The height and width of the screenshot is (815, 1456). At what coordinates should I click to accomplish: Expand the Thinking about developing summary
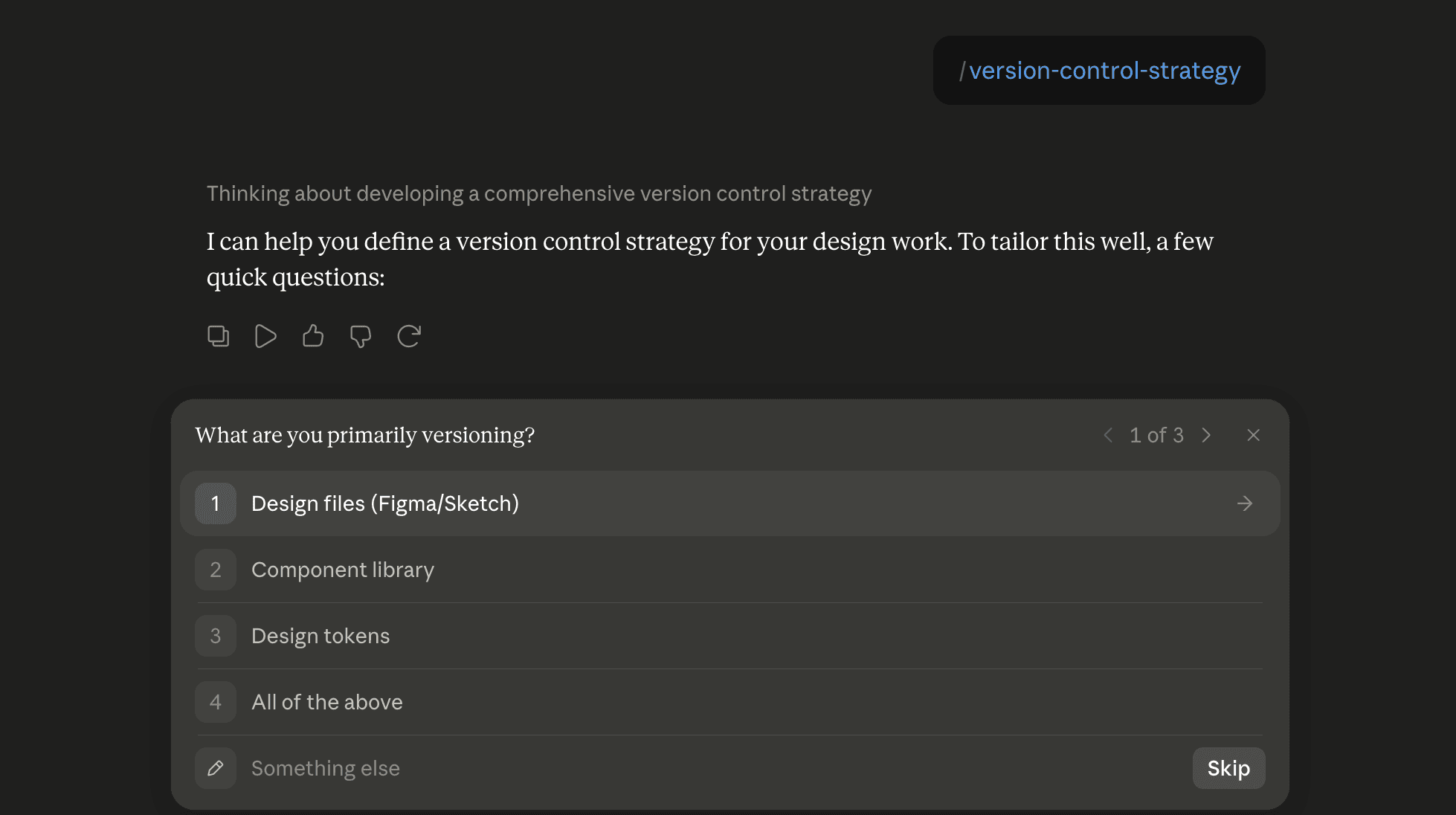pos(539,193)
